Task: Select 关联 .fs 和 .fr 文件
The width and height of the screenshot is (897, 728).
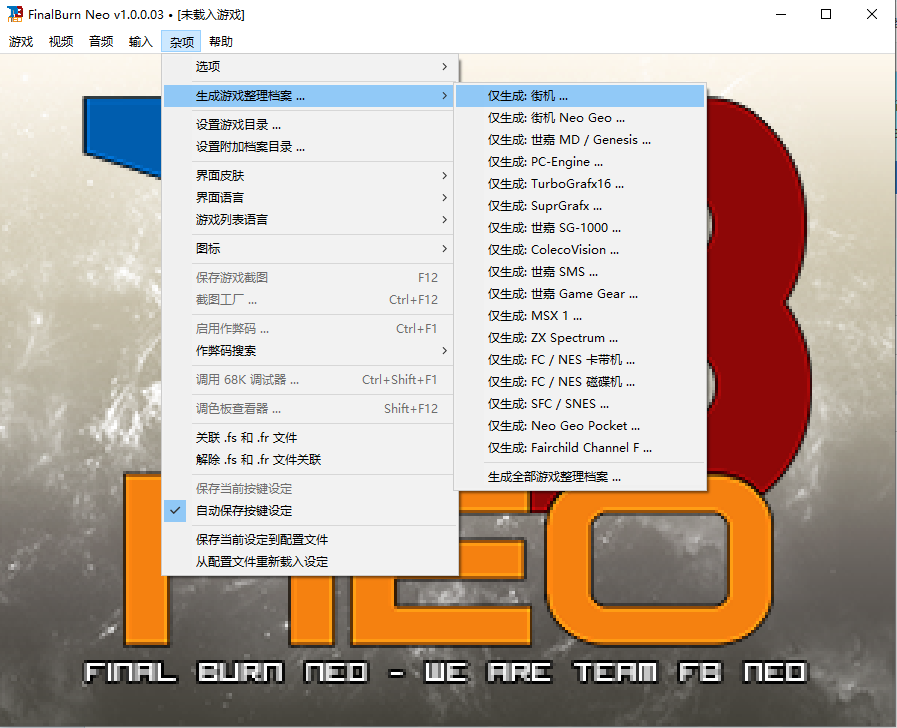Action: click(311, 437)
